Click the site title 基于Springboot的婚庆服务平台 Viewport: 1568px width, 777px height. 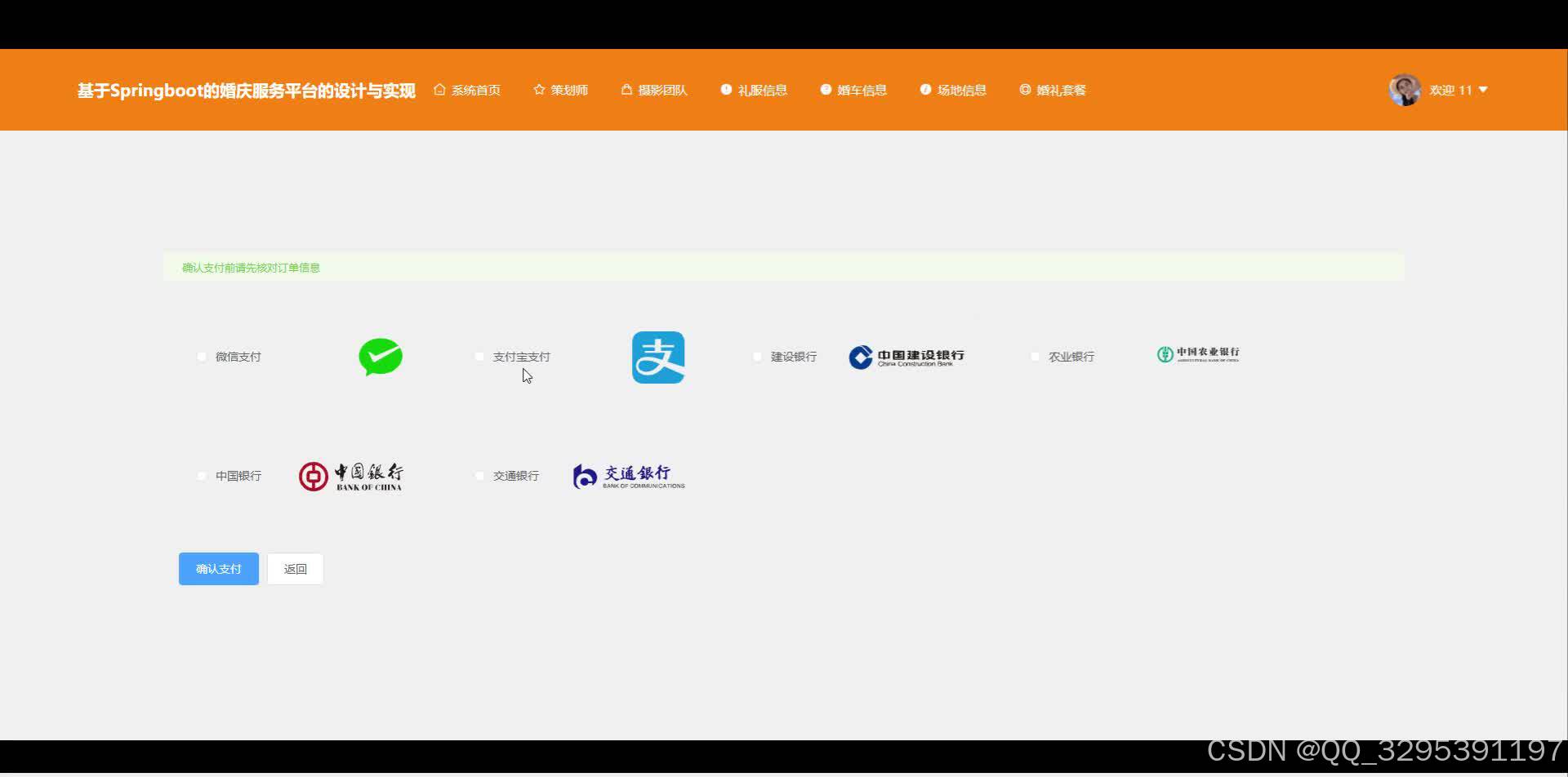coord(246,91)
